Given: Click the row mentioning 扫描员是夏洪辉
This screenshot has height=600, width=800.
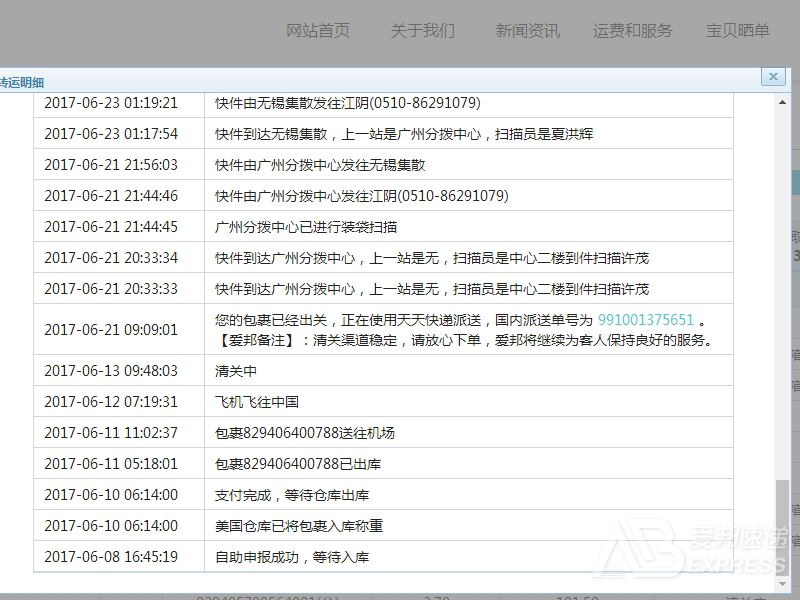Looking at the screenshot, I should point(383,134).
